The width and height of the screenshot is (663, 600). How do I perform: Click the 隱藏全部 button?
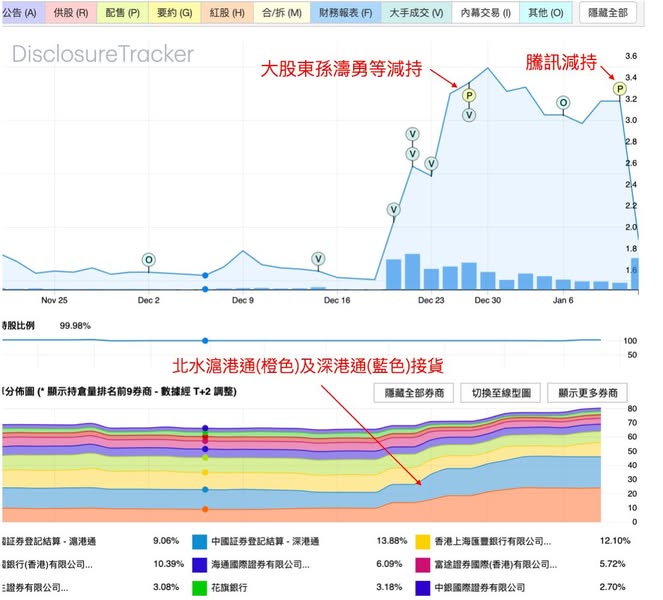pos(608,13)
